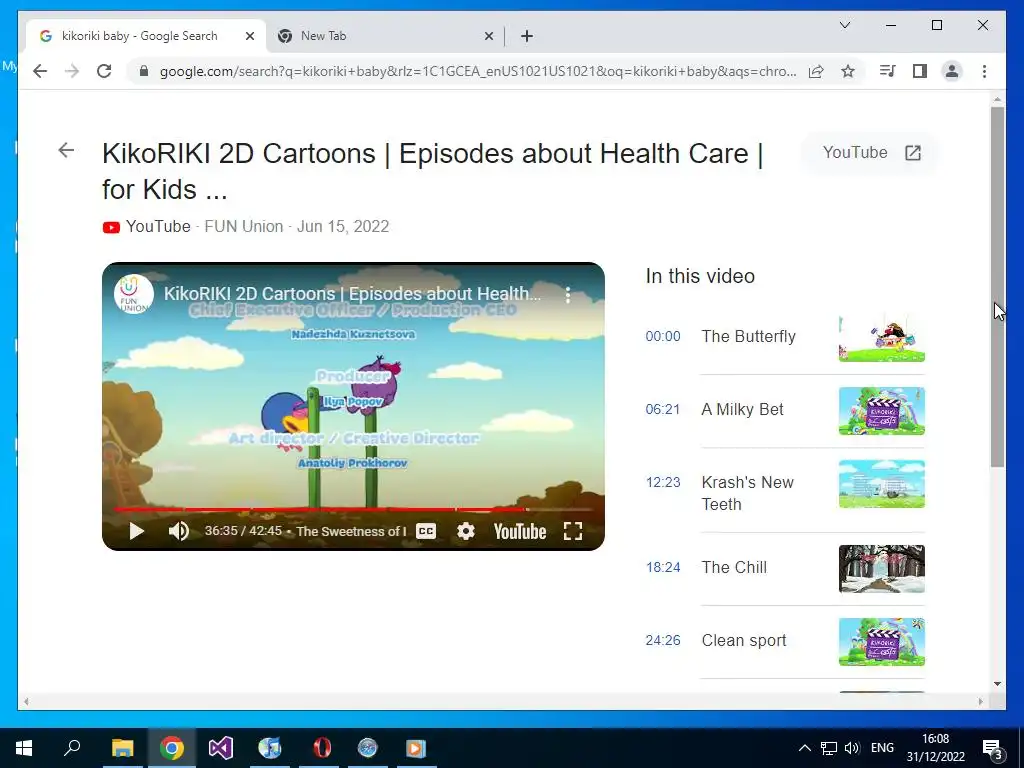This screenshot has width=1024, height=768.
Task: Select Krash's New Teeth chapter thumbnail
Action: pyautogui.click(x=882, y=484)
